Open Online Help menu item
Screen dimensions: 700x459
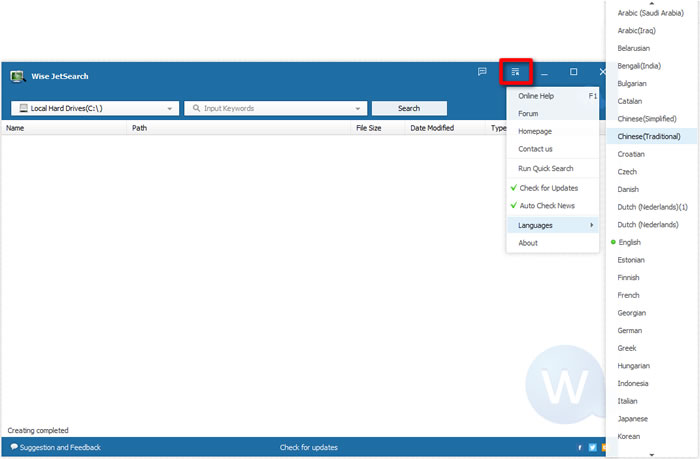click(x=553, y=96)
